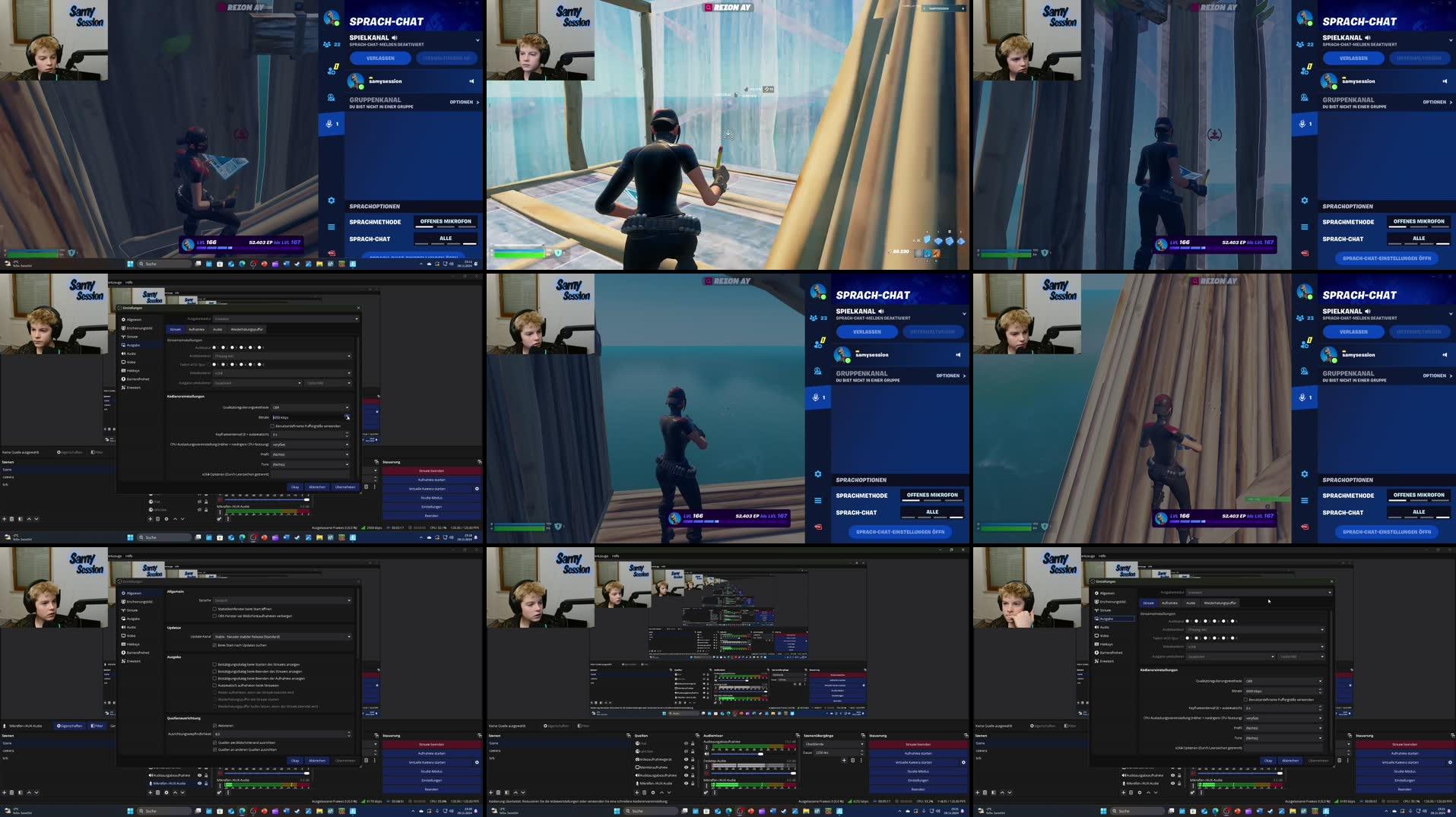Tick 'Bestätigungsdialog beim Beenden der Aufnahme anzeigen'
1456x817 pixels.
click(x=214, y=679)
